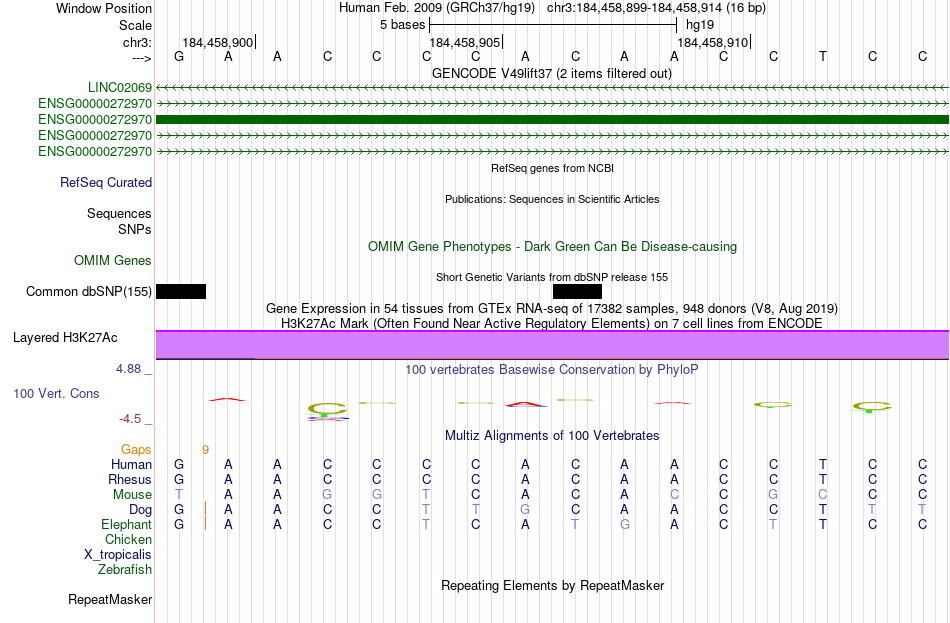Image resolution: width=950 pixels, height=623 pixels.
Task: Click the LINC02069 left-pointing intron arrow line
Action: pyautogui.click(x=552, y=88)
